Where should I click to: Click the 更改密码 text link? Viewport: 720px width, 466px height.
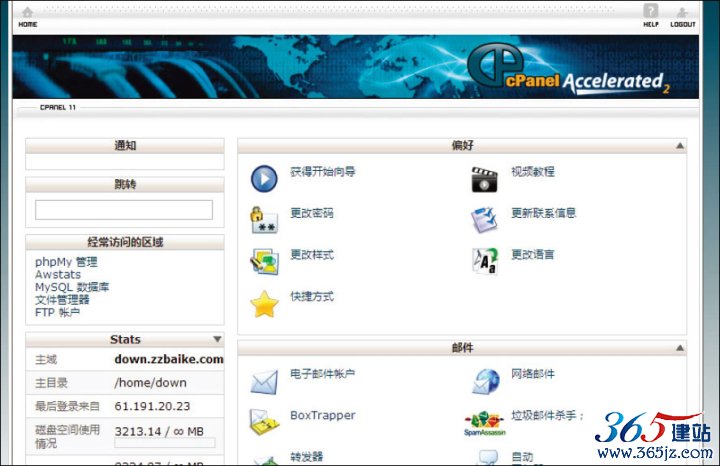312,213
